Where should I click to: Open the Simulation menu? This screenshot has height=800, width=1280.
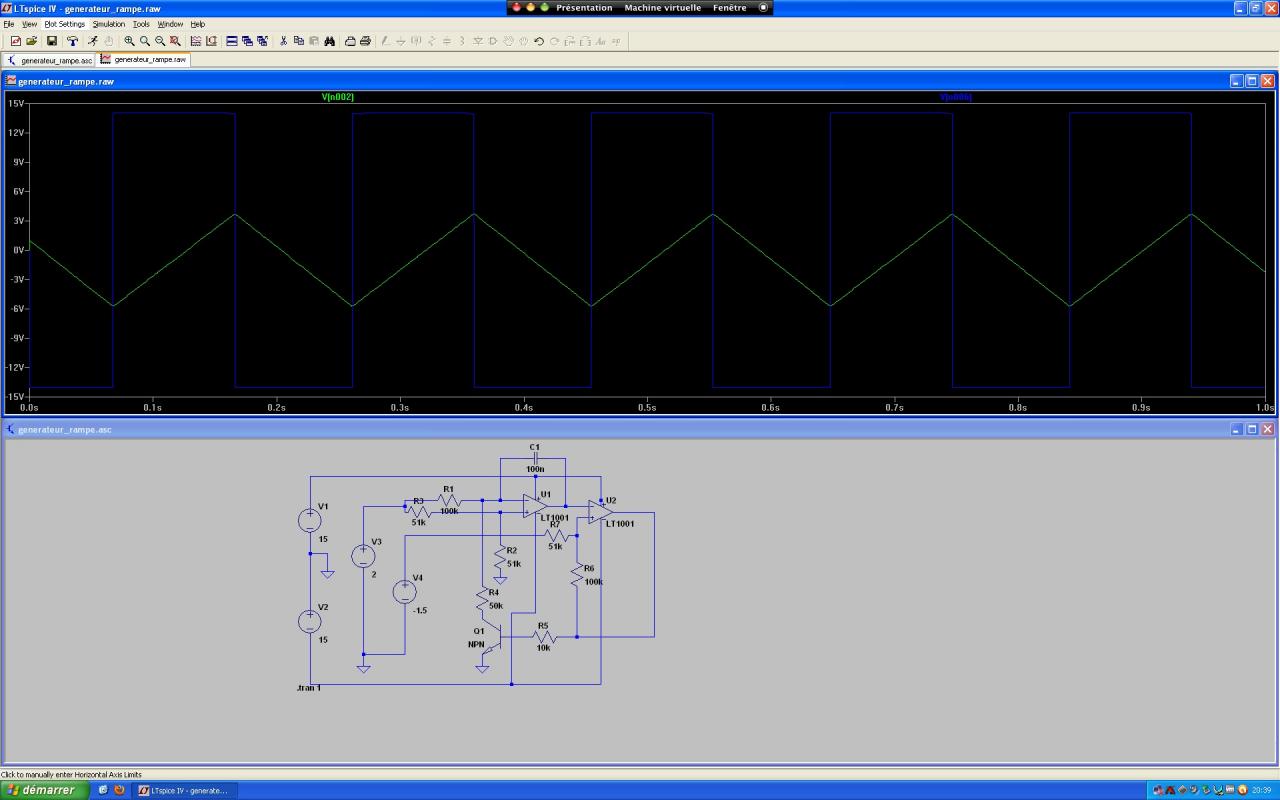click(x=109, y=24)
